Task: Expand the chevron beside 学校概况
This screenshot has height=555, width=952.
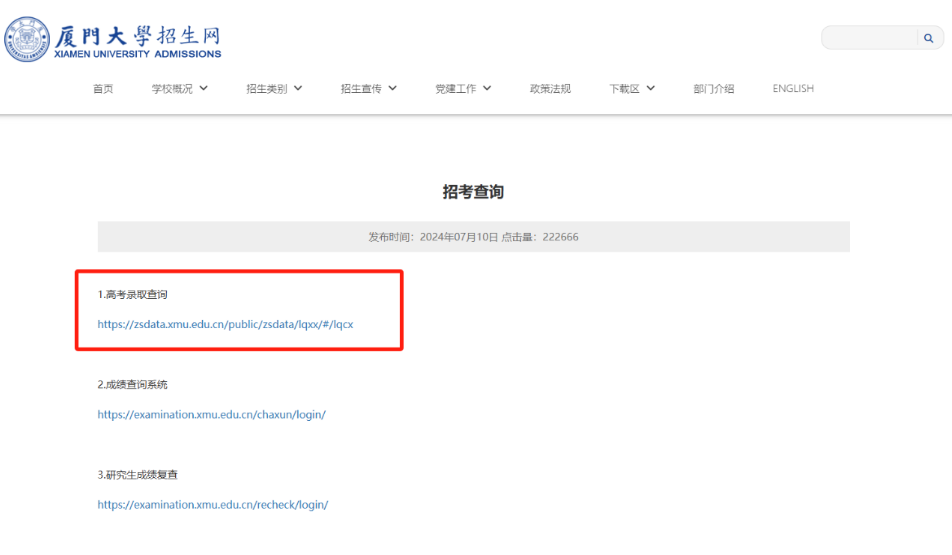Action: 203,89
